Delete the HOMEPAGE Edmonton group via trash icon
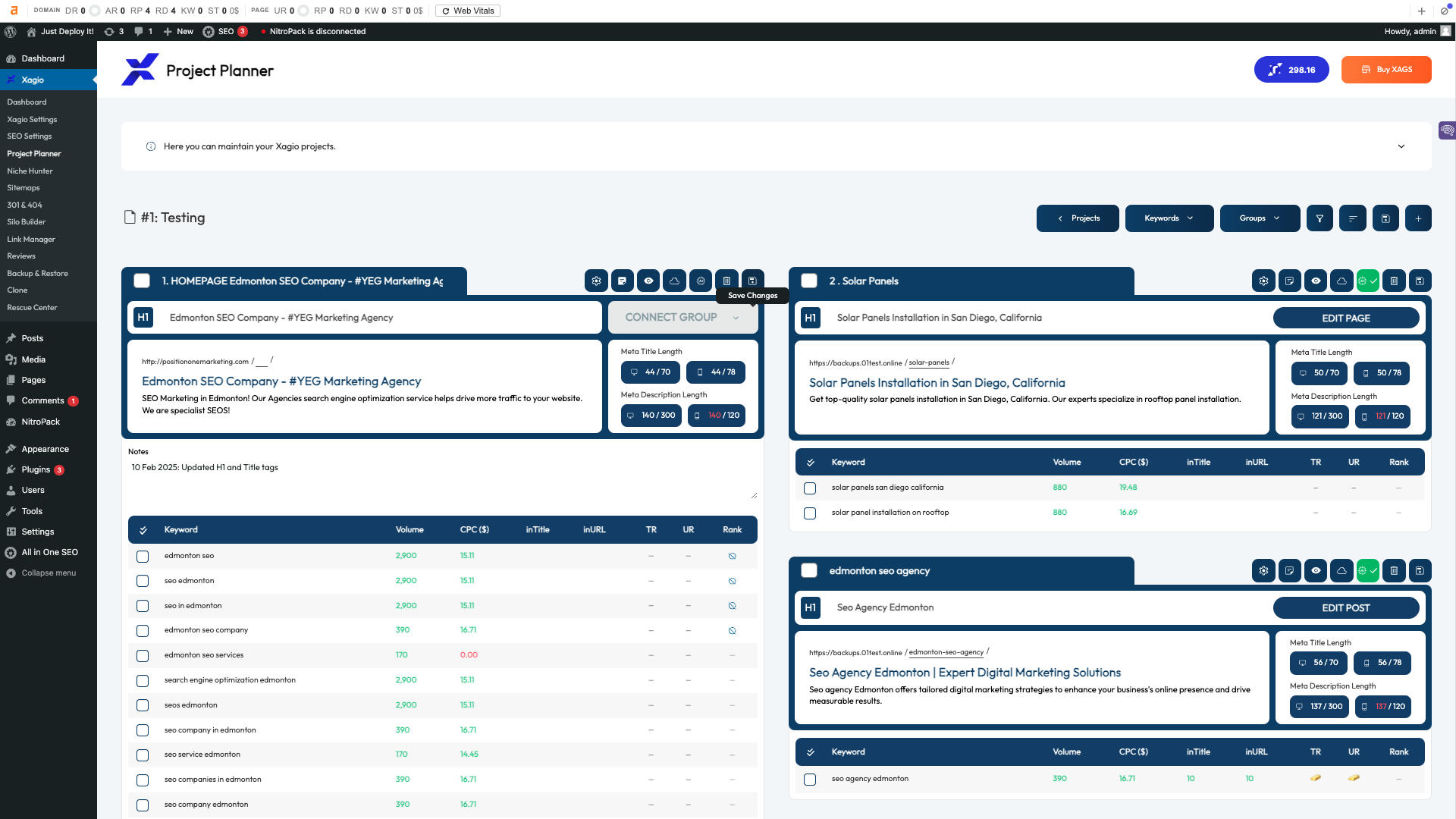This screenshot has width=1456, height=819. tap(726, 281)
